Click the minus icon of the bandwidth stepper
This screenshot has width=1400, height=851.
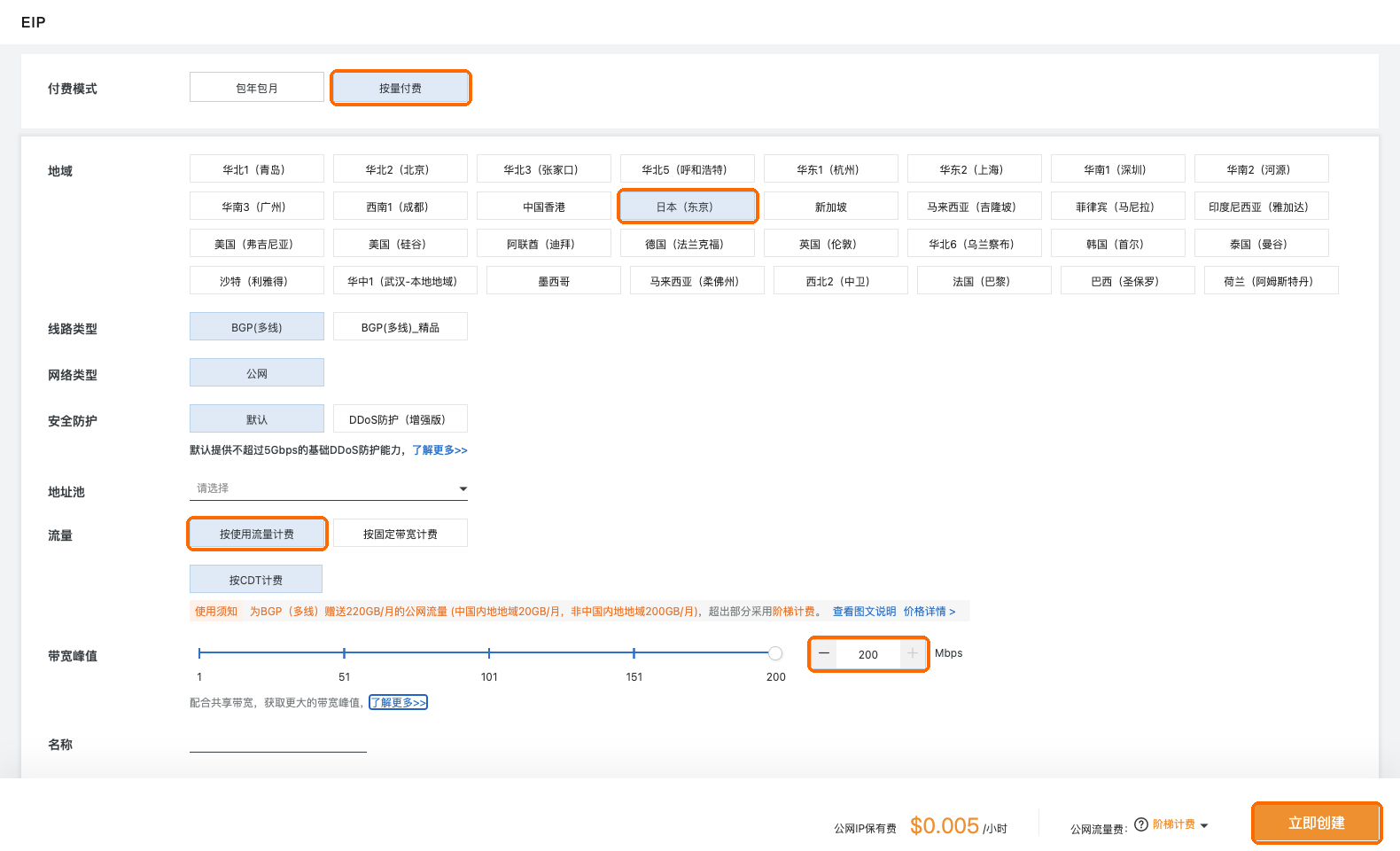[824, 654]
